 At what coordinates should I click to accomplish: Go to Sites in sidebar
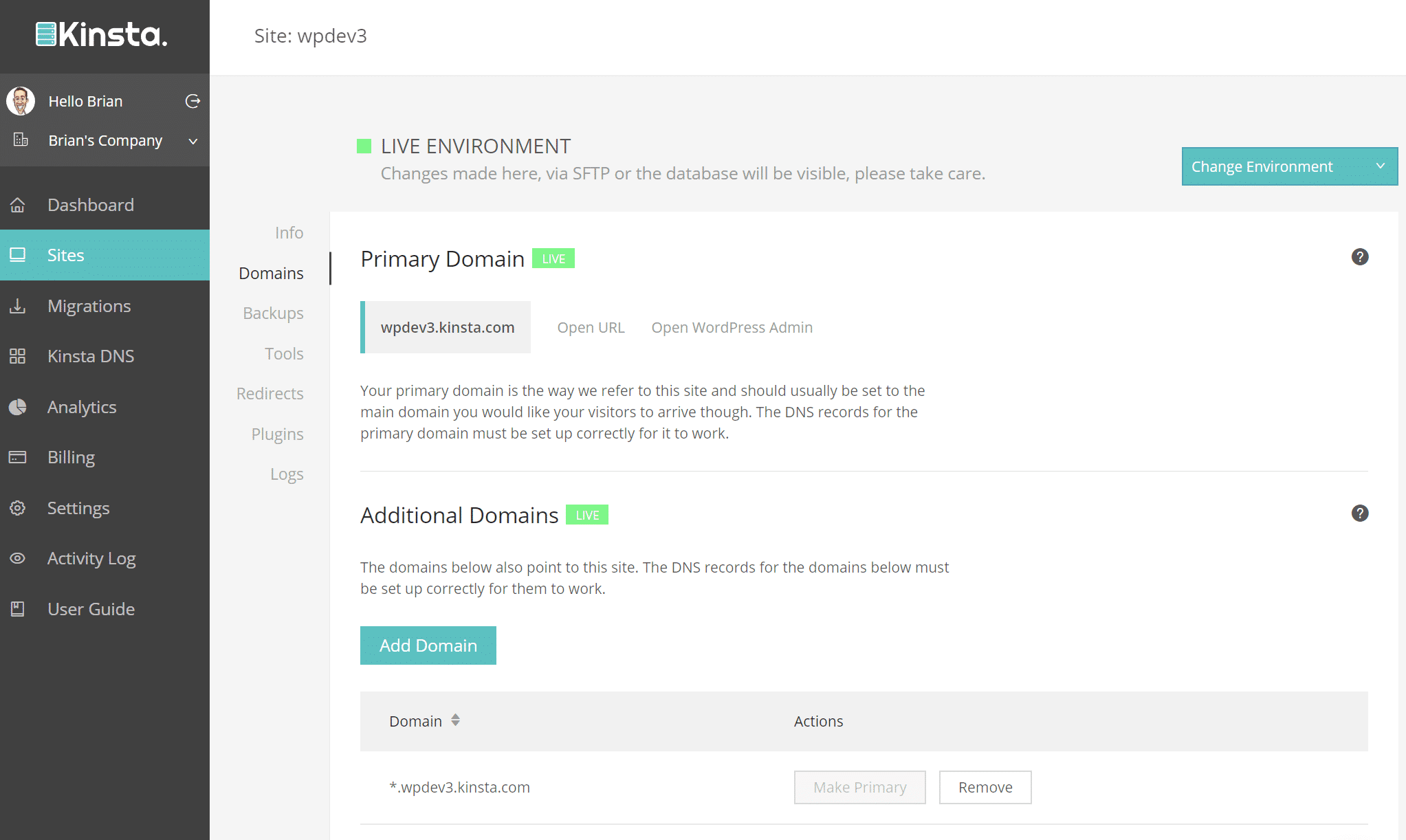tap(105, 255)
